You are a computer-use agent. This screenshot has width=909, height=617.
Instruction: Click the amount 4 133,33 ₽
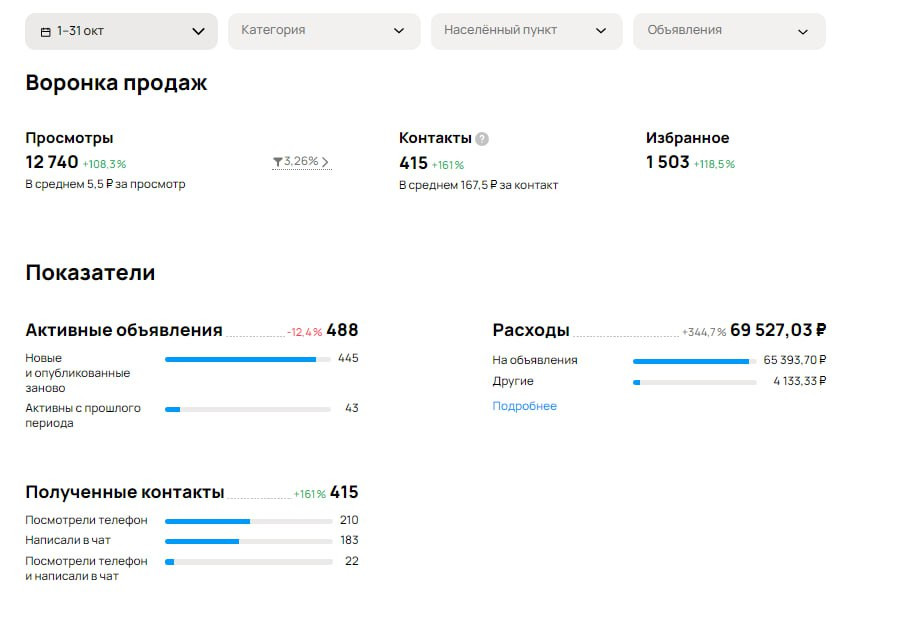(x=799, y=381)
